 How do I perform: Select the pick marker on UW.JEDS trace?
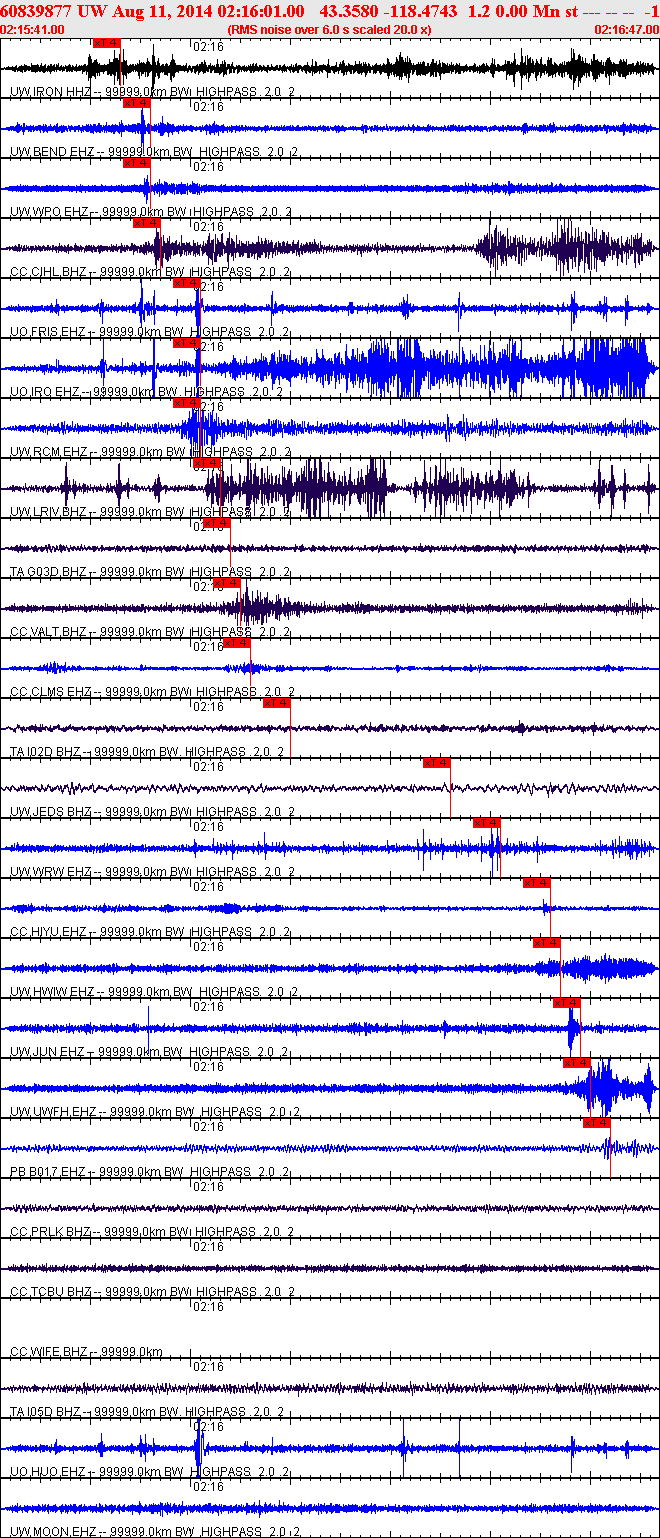pyautogui.click(x=436, y=763)
